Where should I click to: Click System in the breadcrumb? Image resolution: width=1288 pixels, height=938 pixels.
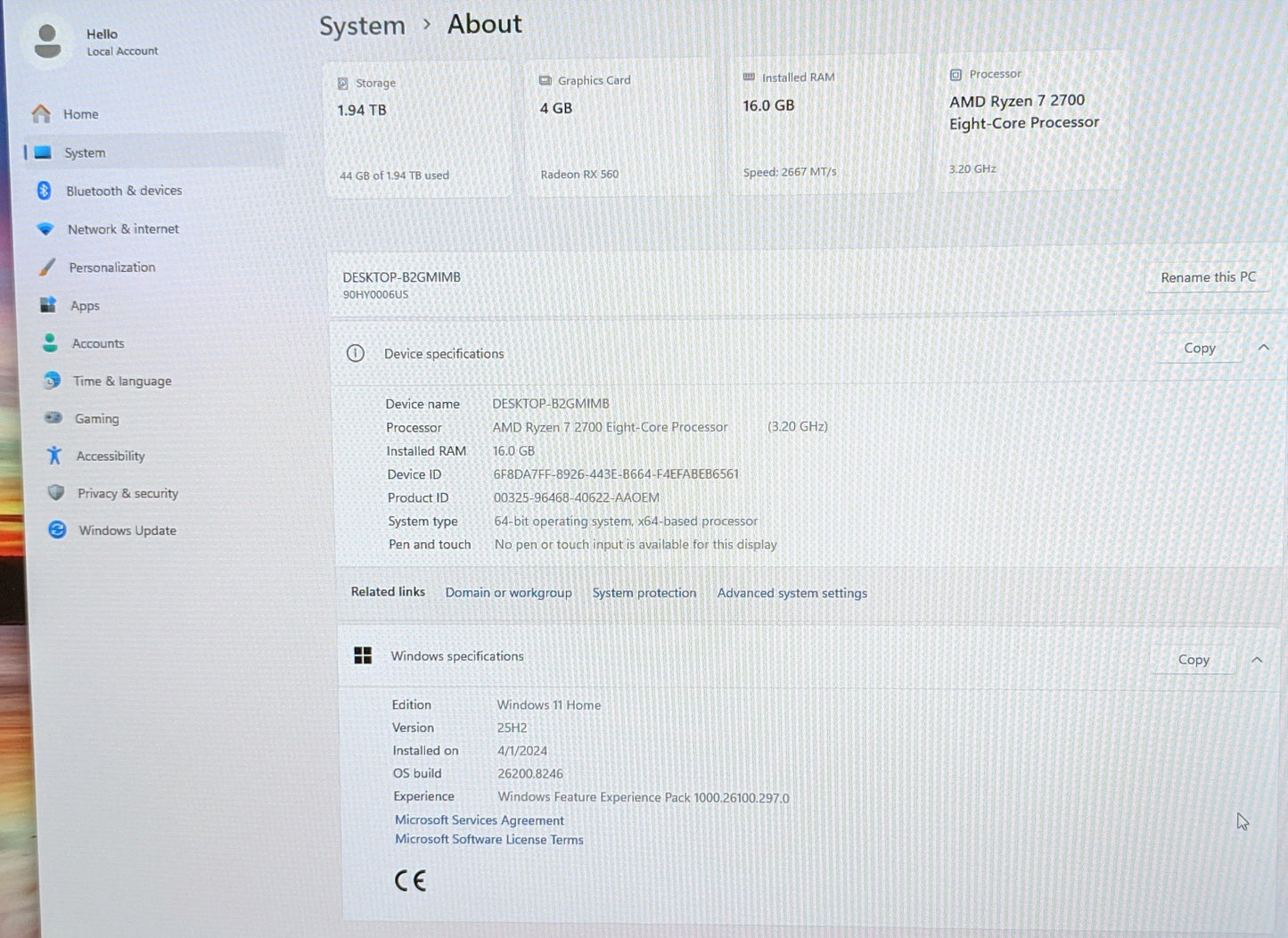point(362,27)
